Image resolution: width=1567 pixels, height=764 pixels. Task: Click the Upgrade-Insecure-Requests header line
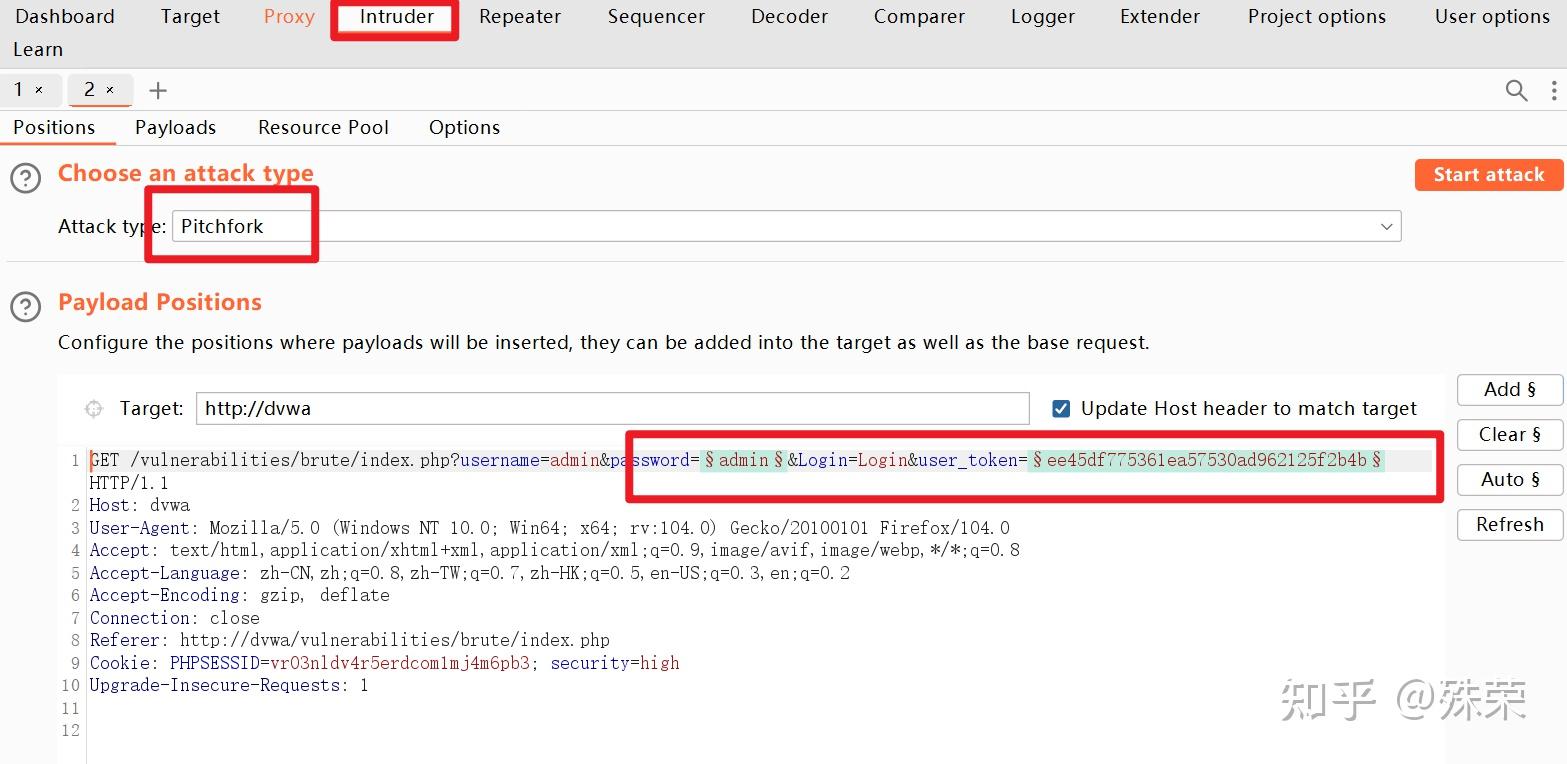(x=229, y=685)
